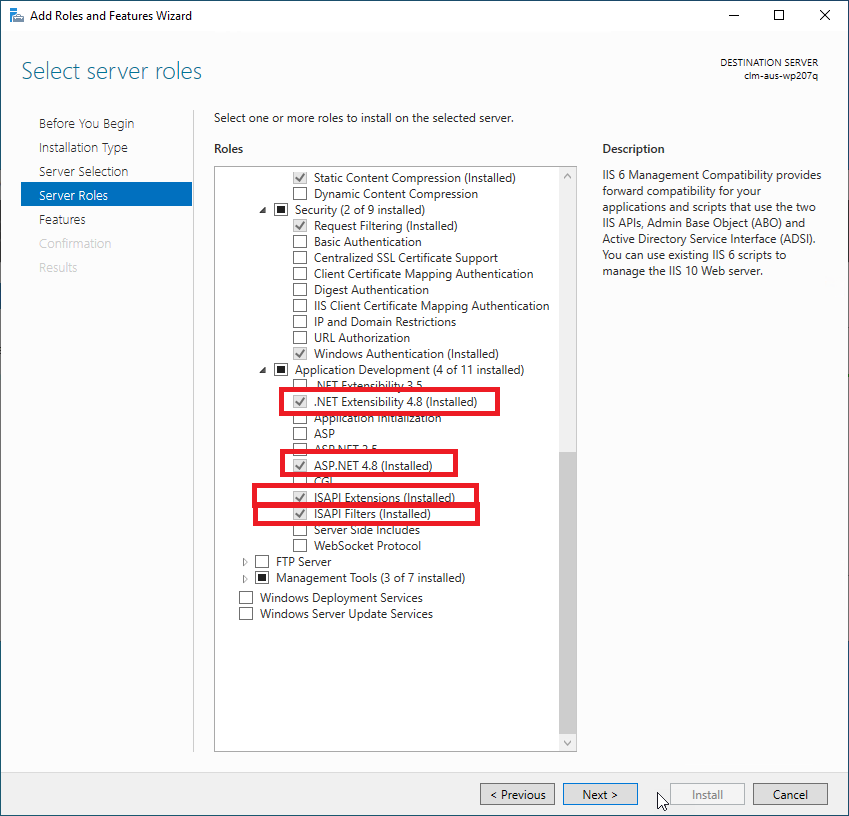The image size is (849, 816).
Task: Enable Server Side Includes checkbox
Action: pyautogui.click(x=300, y=530)
